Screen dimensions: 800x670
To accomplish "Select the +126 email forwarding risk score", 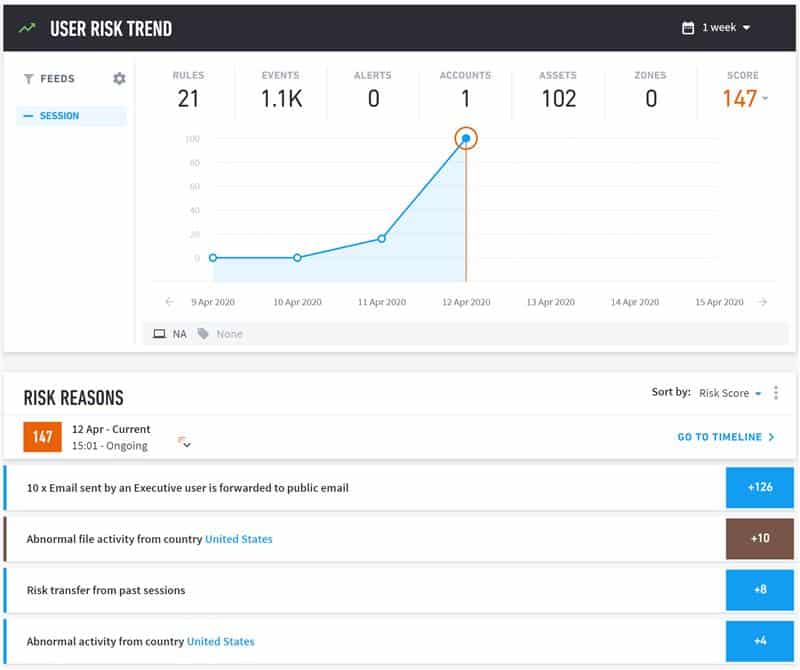I will (762, 487).
